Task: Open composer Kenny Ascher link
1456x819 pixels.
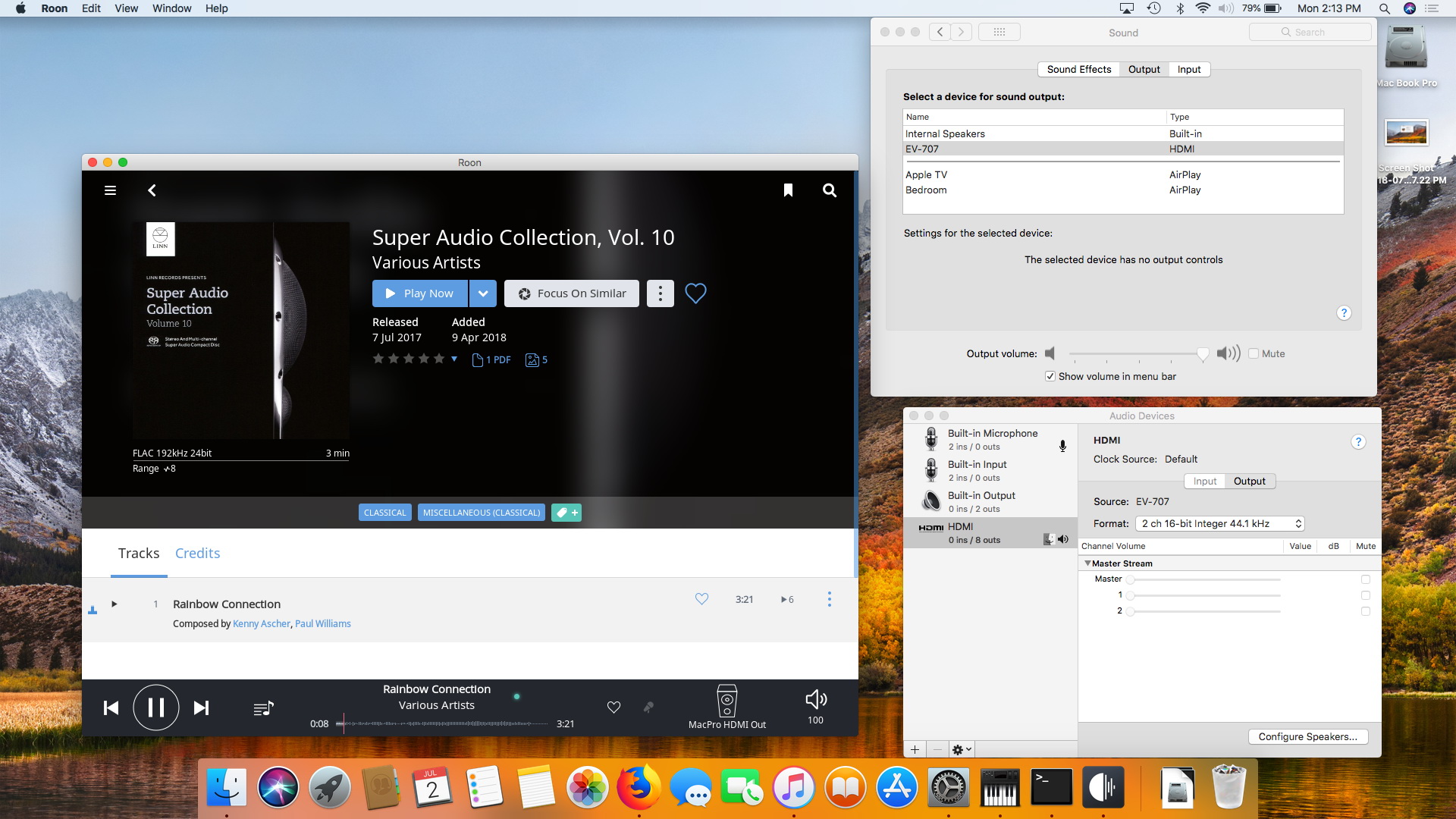Action: point(261,623)
